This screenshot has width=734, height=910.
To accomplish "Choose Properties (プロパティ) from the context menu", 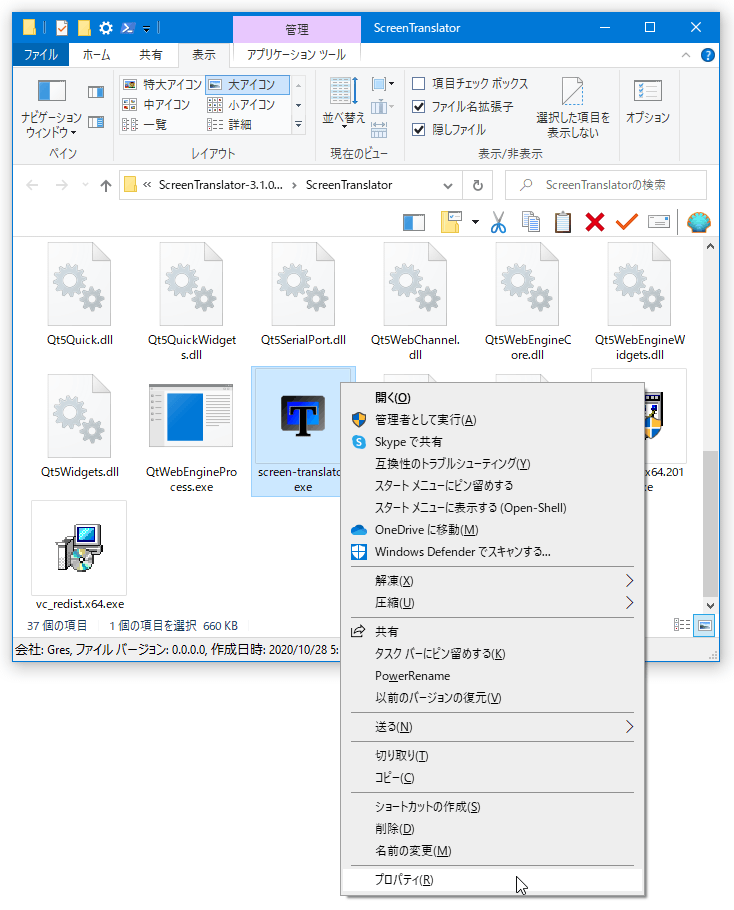I will click(492, 880).
